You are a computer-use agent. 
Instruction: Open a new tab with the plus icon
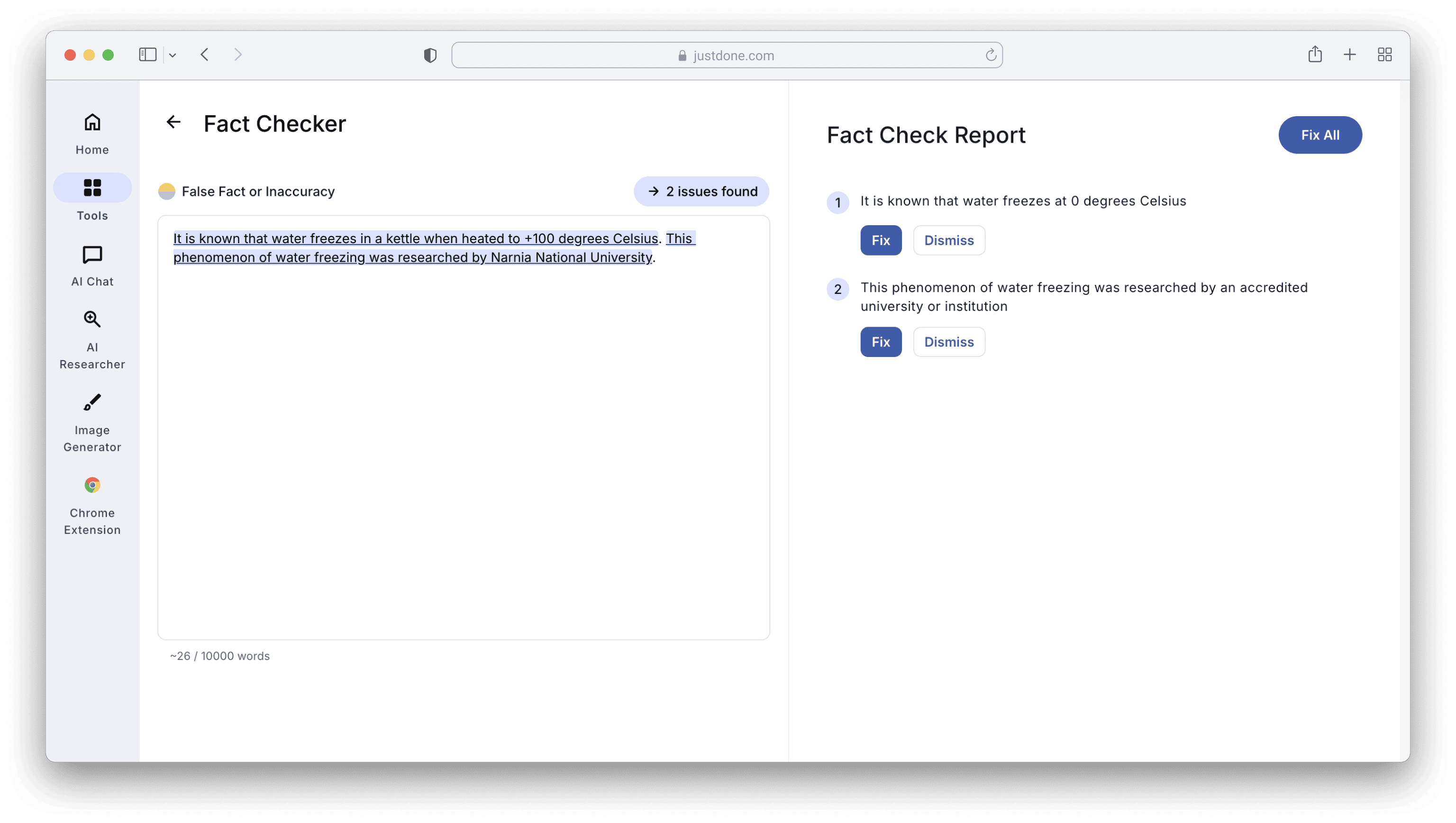click(1349, 55)
